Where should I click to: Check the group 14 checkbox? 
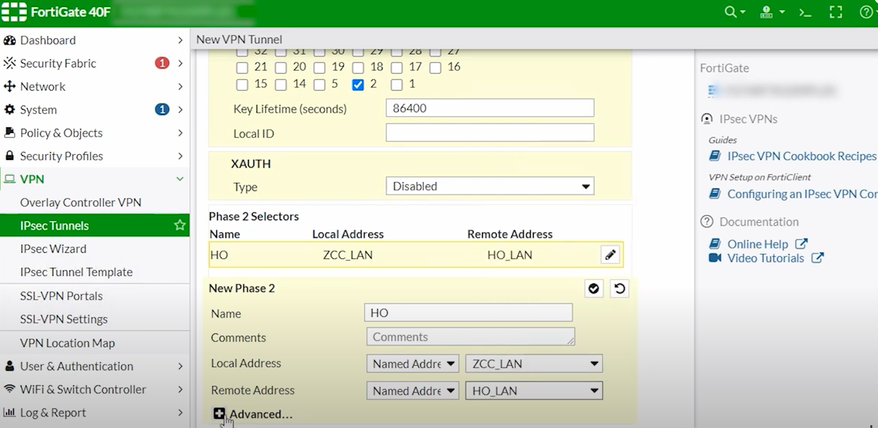(280, 85)
